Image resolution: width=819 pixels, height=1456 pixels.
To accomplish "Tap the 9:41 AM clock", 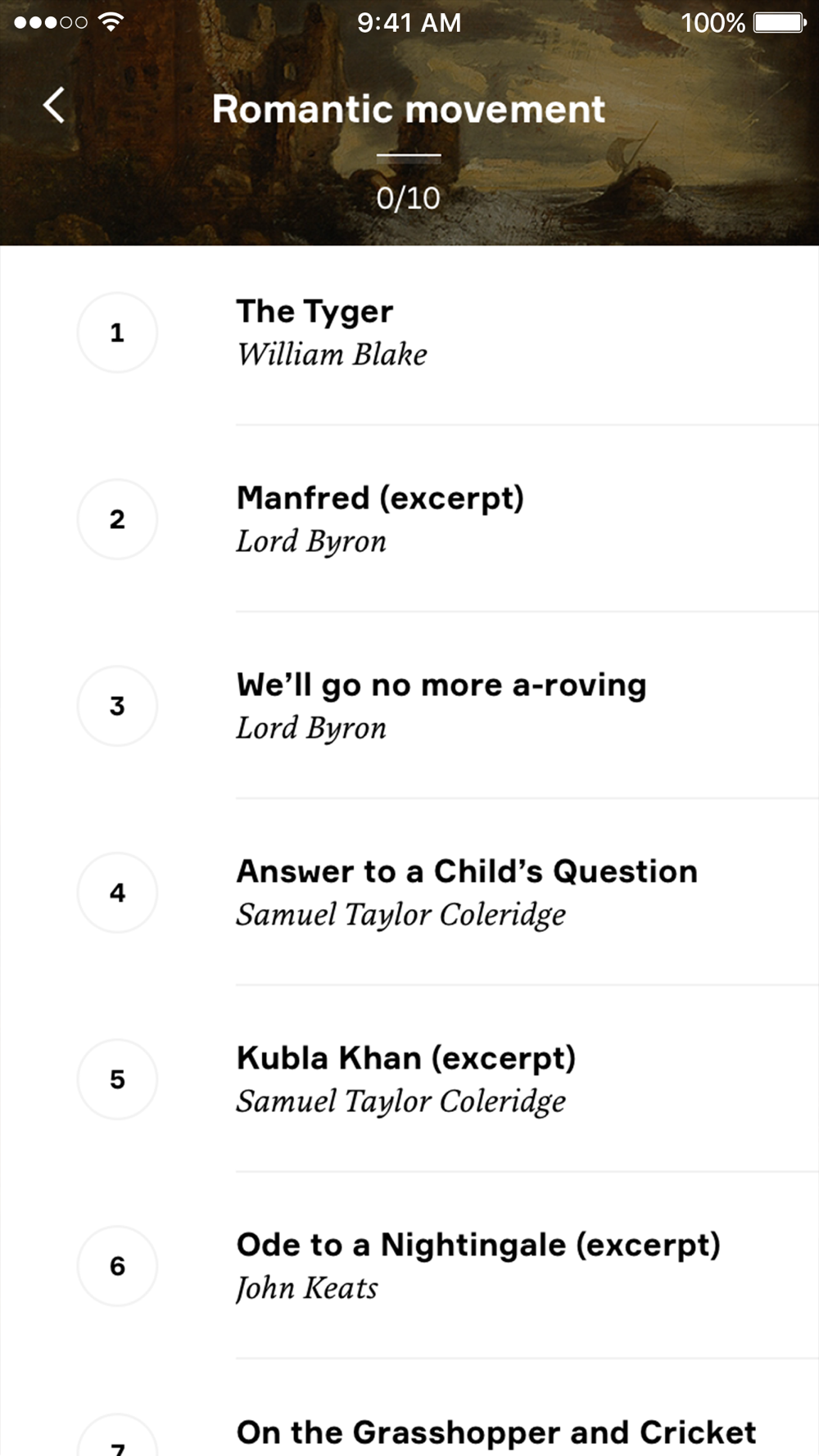I will pyautogui.click(x=409, y=22).
